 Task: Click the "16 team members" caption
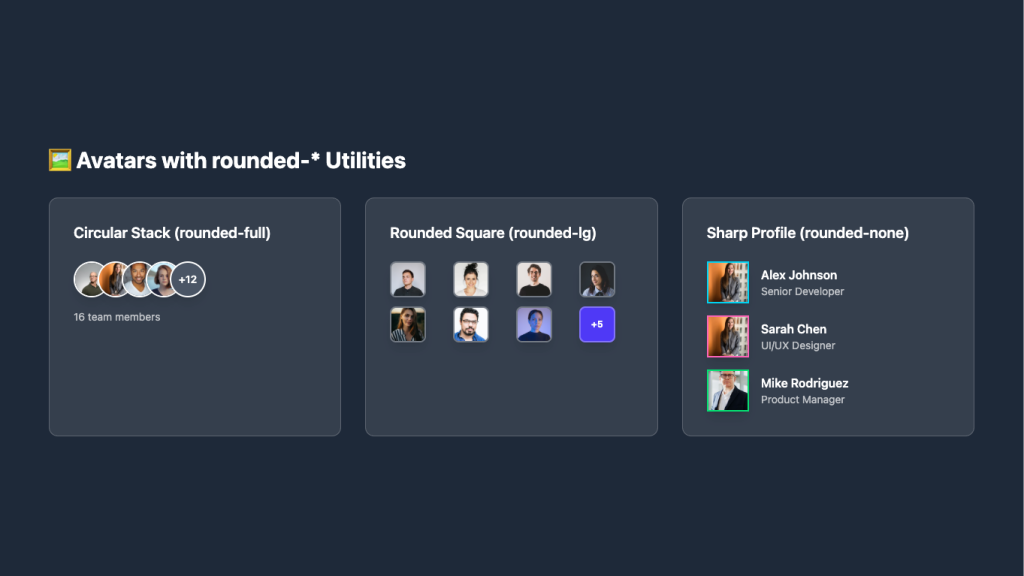(117, 317)
